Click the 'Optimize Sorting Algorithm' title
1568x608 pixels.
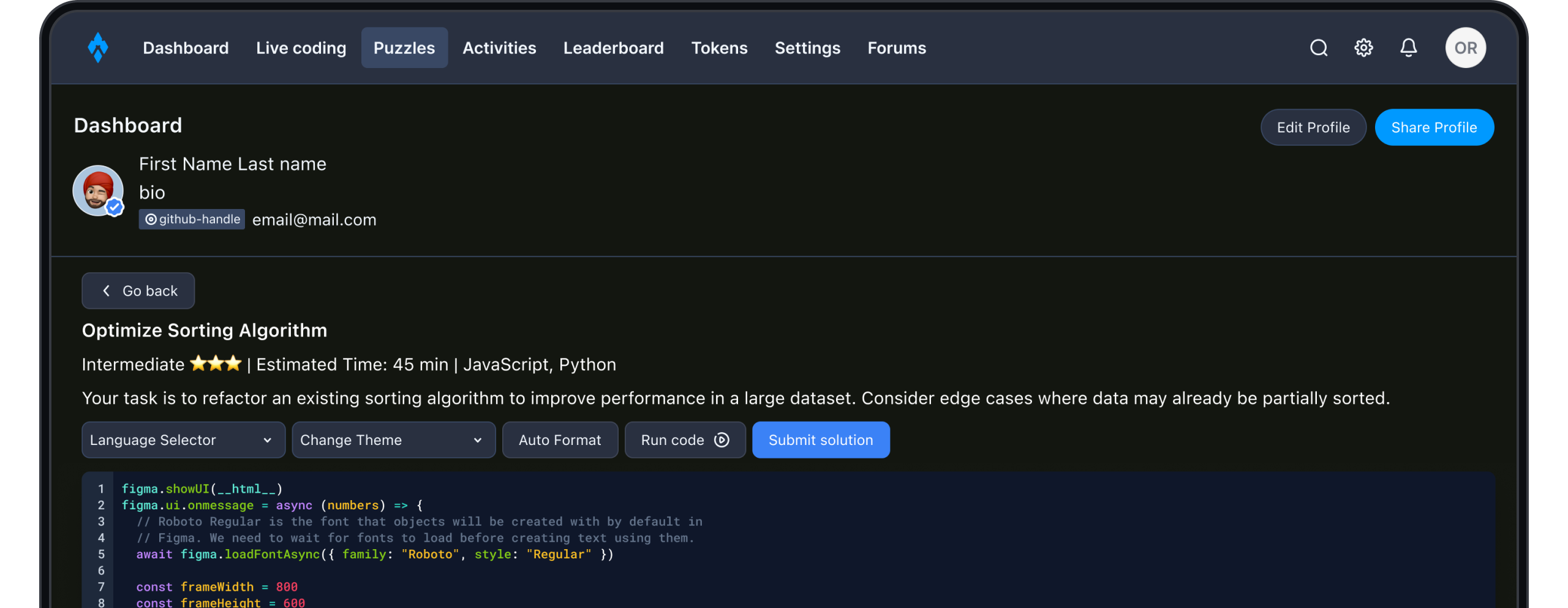click(x=205, y=330)
